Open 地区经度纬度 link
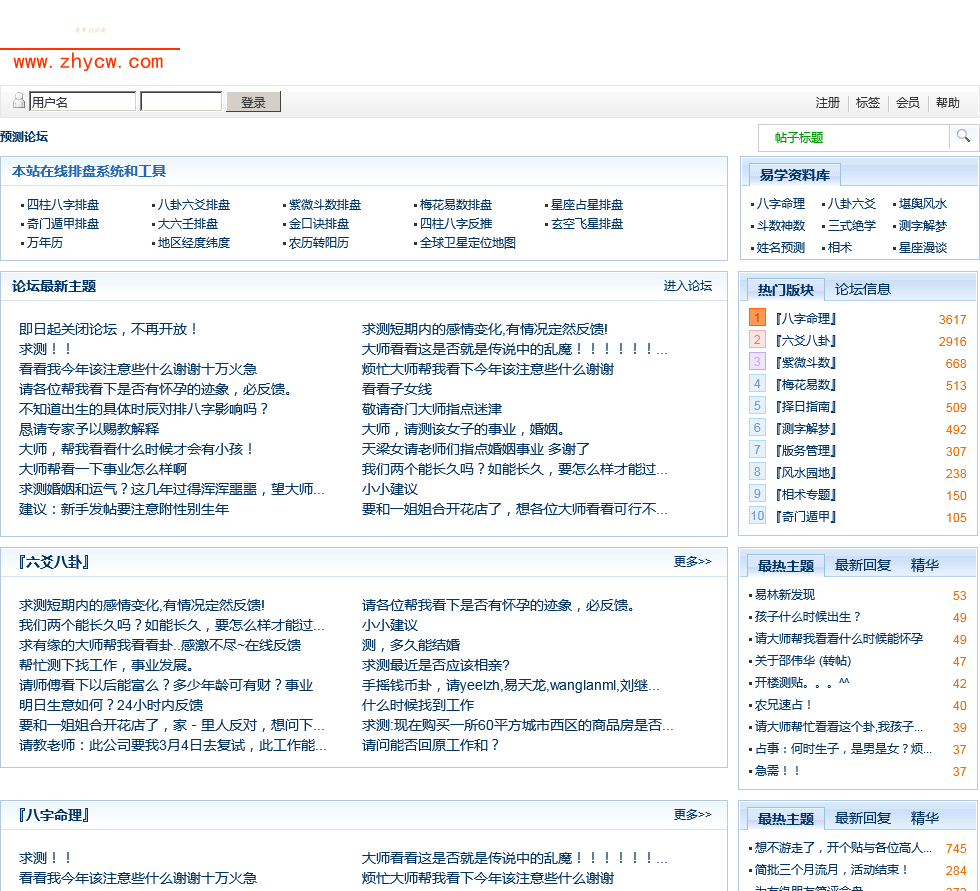This screenshot has width=980, height=891. (x=194, y=242)
